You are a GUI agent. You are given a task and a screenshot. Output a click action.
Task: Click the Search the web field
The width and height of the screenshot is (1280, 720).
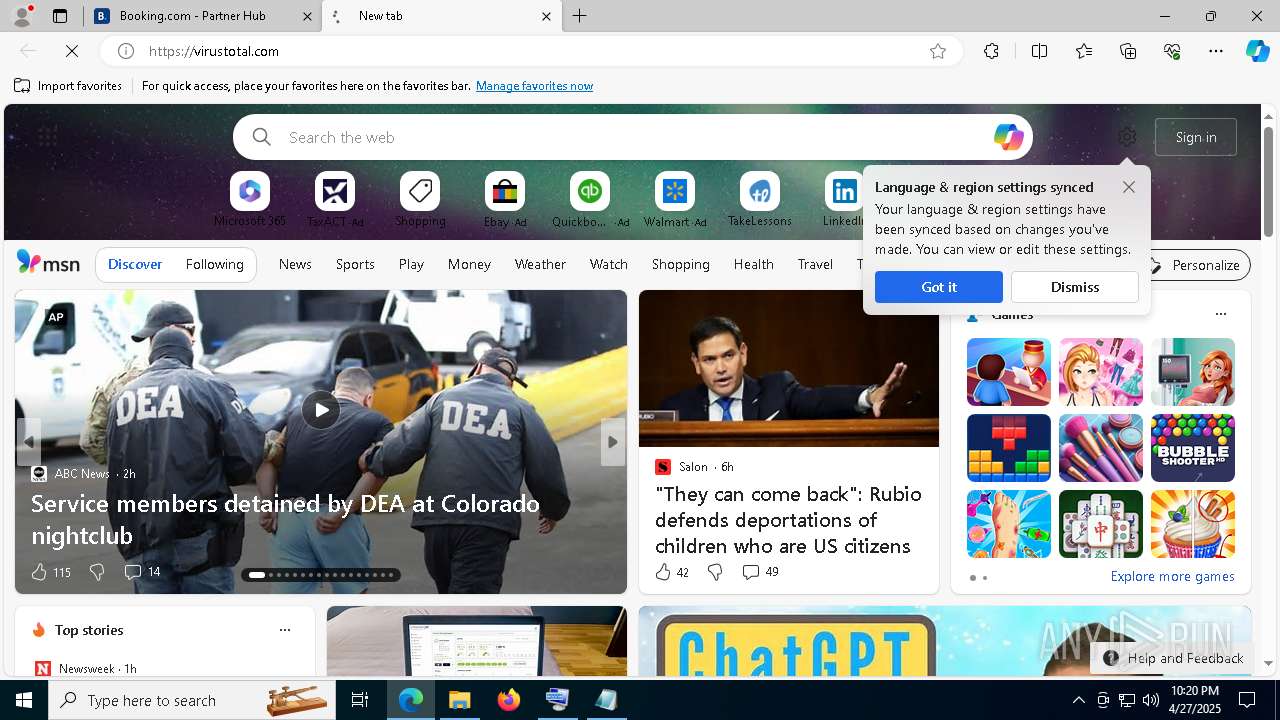633,137
